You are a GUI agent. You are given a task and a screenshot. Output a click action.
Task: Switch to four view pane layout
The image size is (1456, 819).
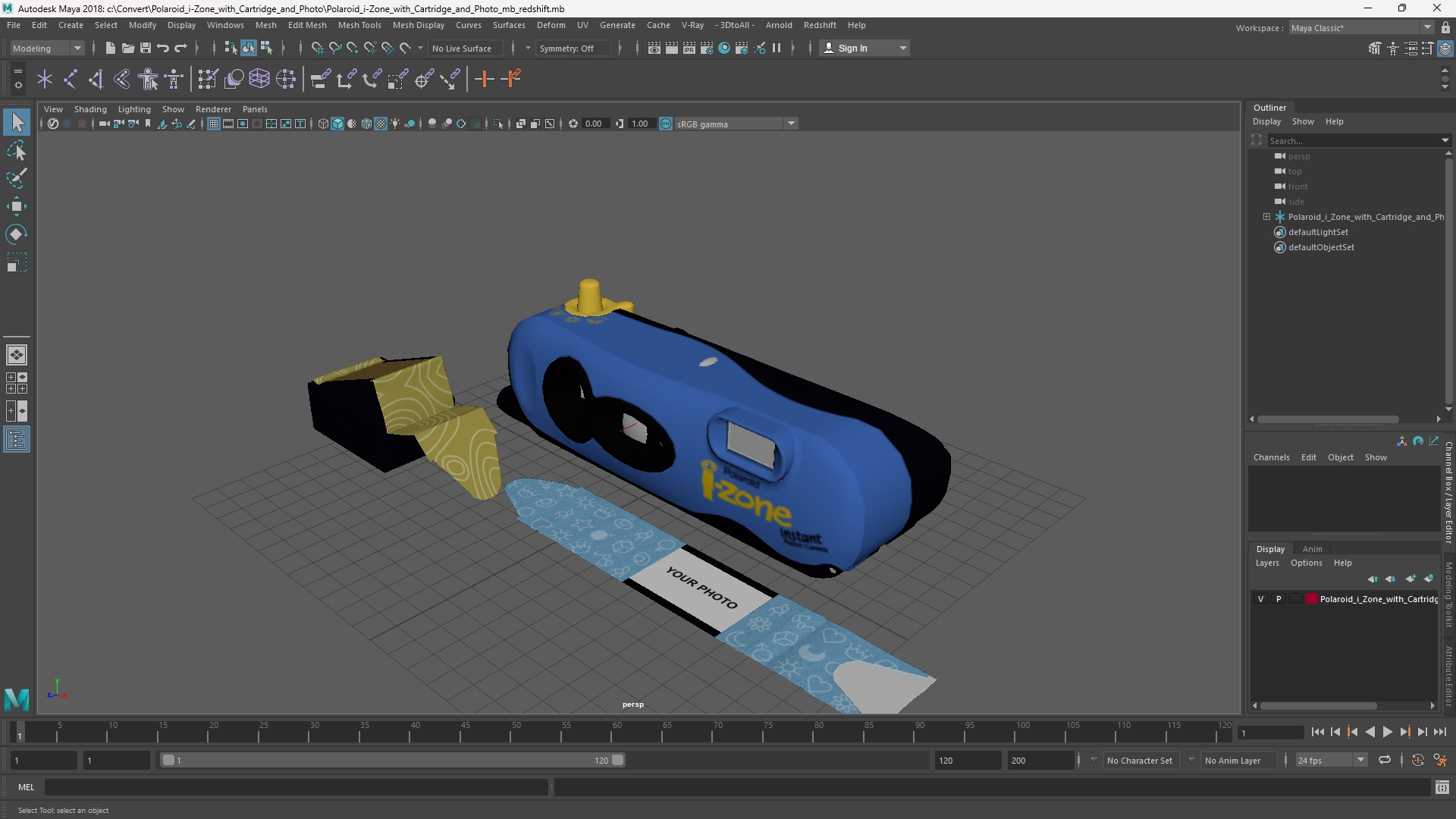[17, 383]
